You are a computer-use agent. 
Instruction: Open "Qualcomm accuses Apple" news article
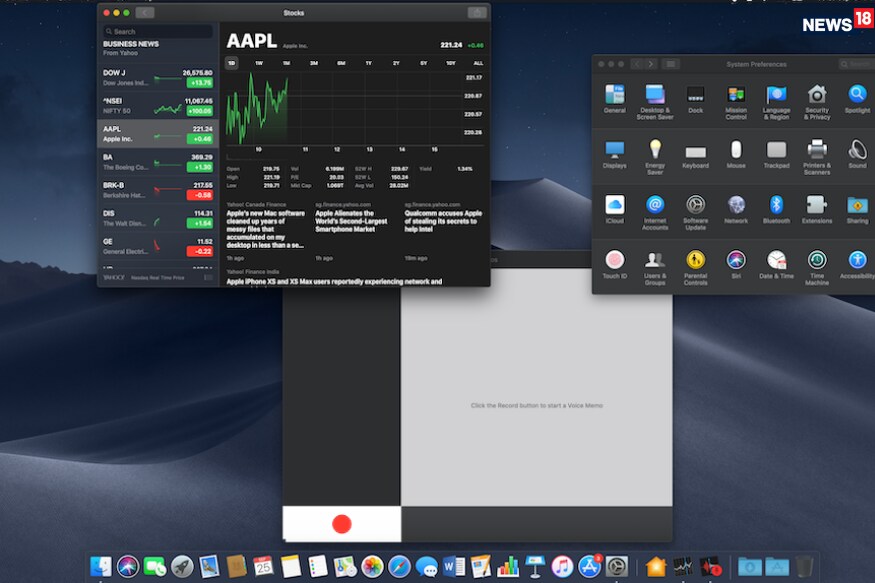444,232
